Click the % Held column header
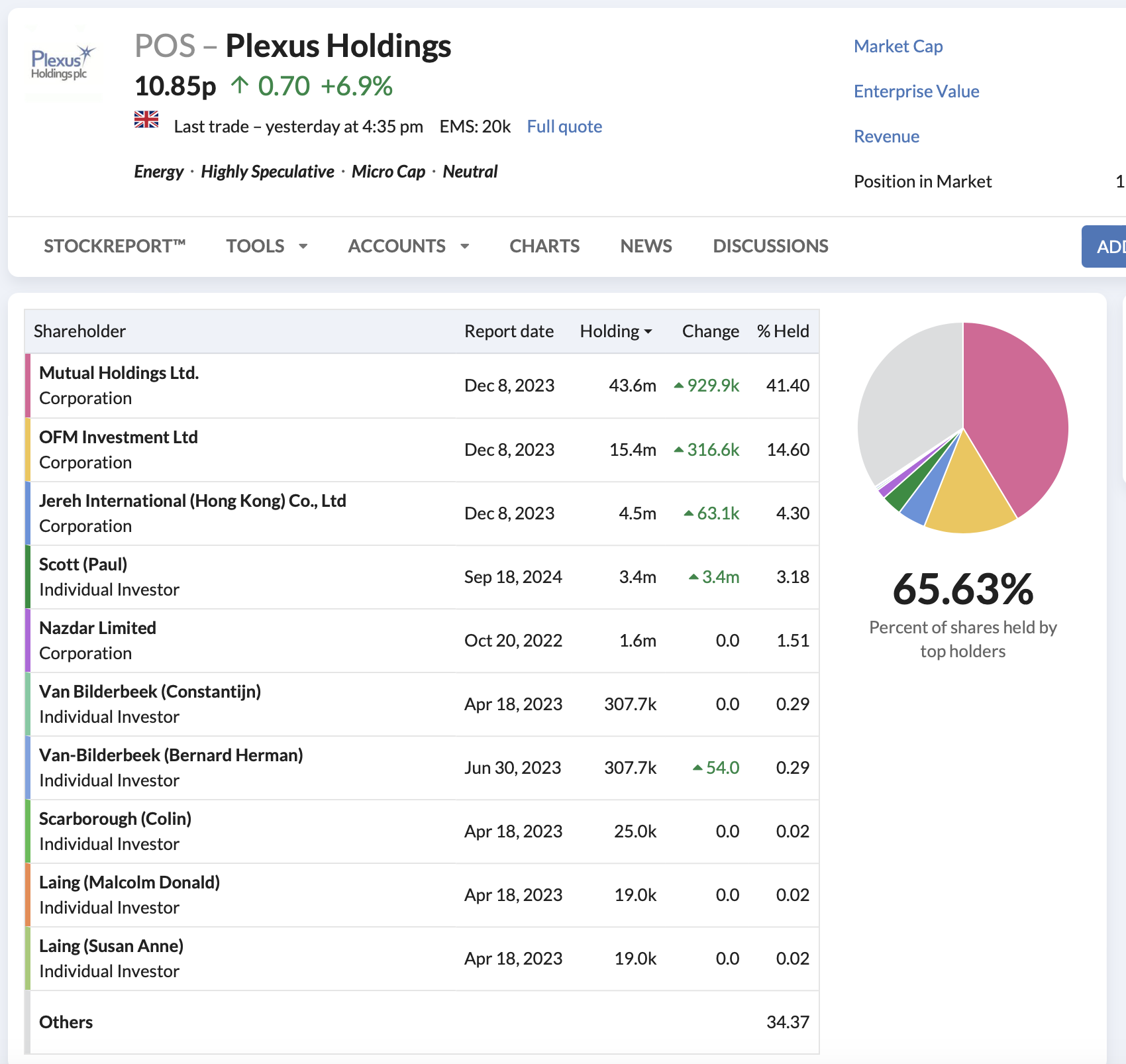 click(783, 331)
